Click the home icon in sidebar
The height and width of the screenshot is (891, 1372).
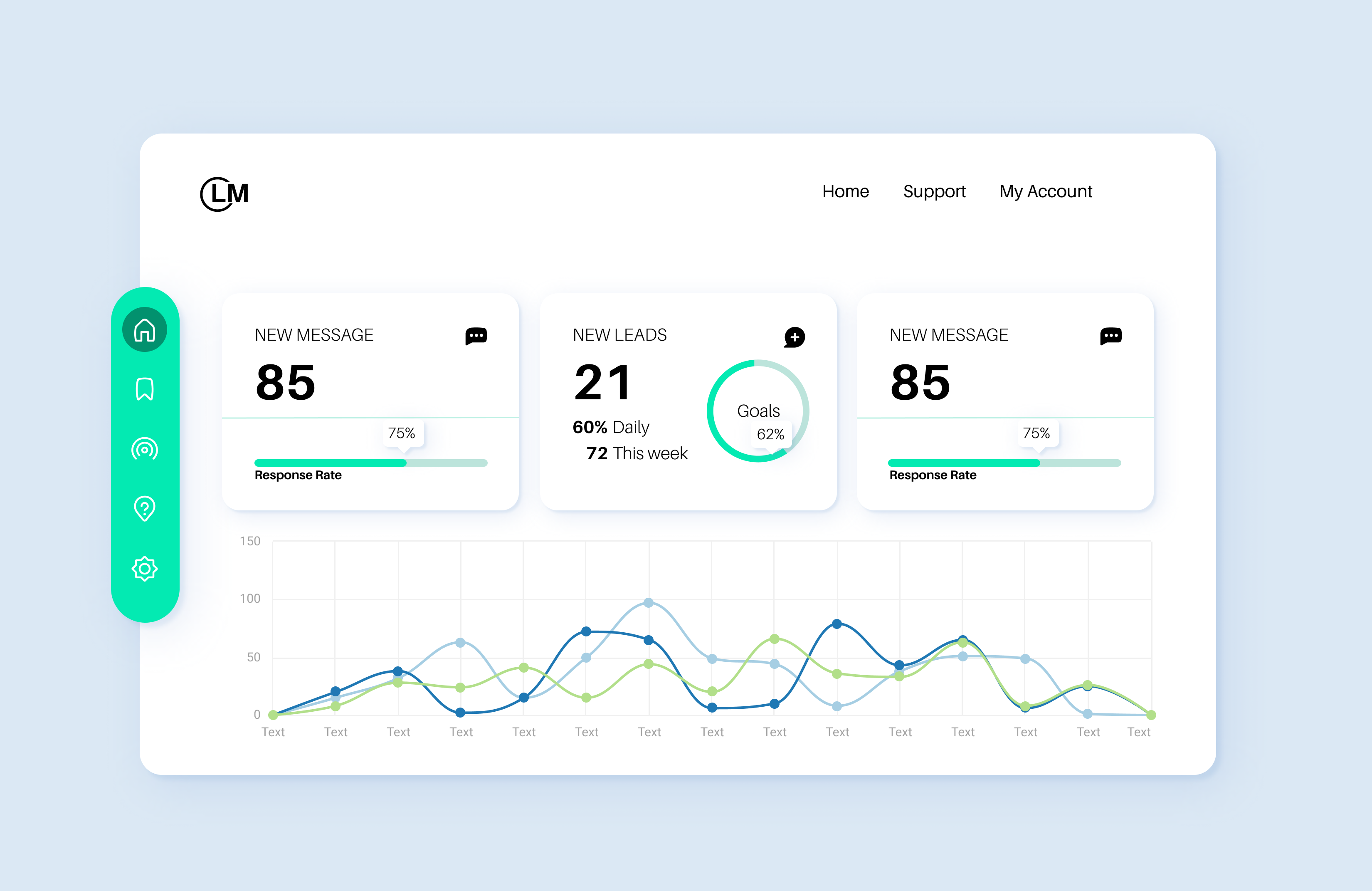[145, 330]
